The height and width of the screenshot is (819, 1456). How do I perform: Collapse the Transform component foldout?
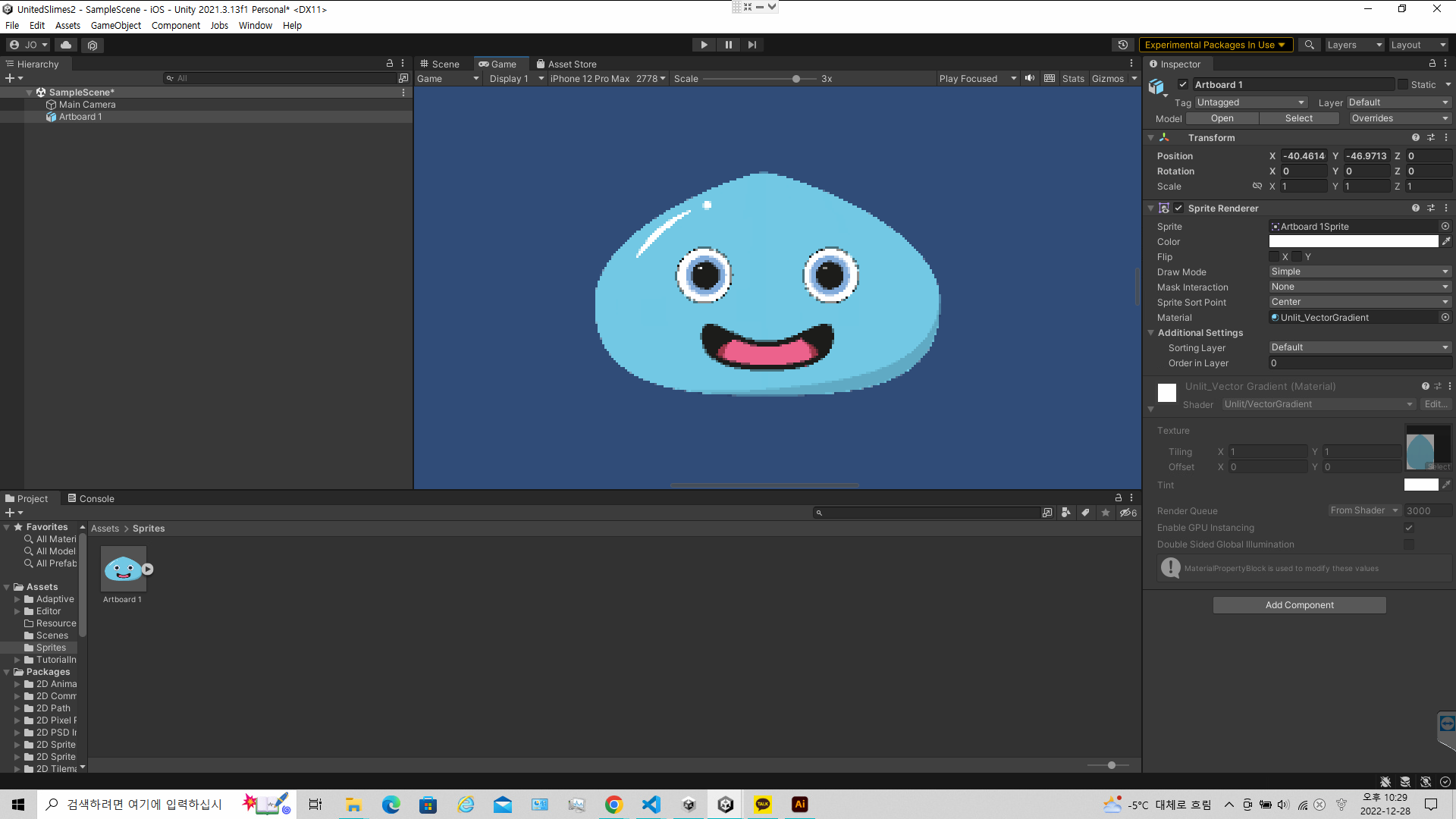click(1151, 137)
